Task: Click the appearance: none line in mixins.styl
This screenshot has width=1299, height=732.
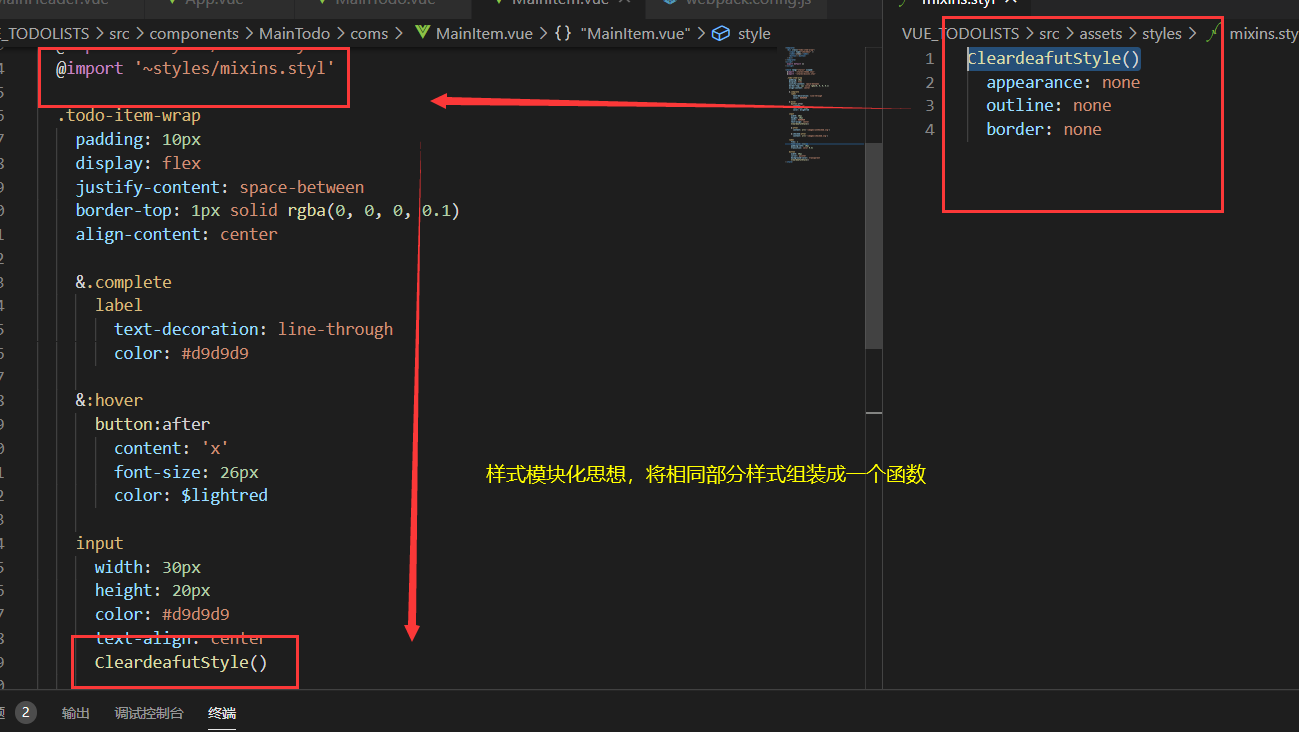Action: [x=1063, y=82]
